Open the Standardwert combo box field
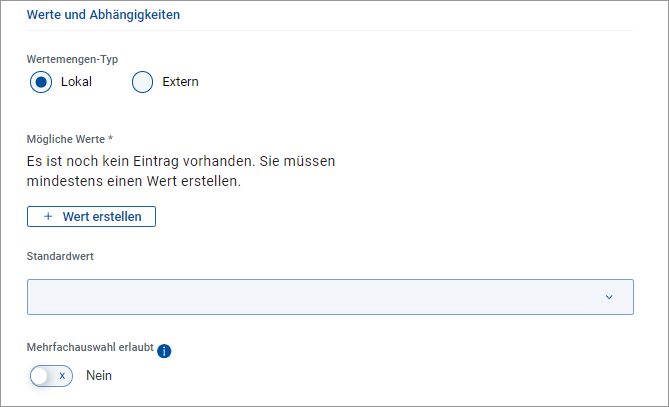 point(330,297)
